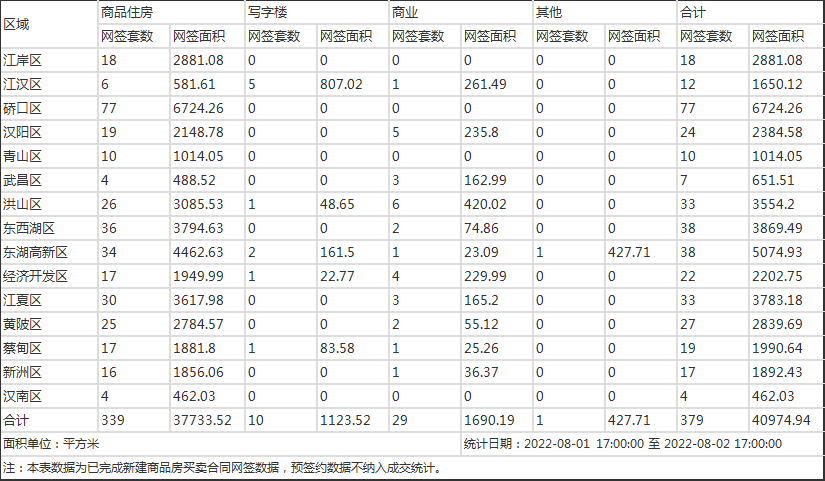Click the 商业 group header
The image size is (825, 481).
[x=405, y=12]
